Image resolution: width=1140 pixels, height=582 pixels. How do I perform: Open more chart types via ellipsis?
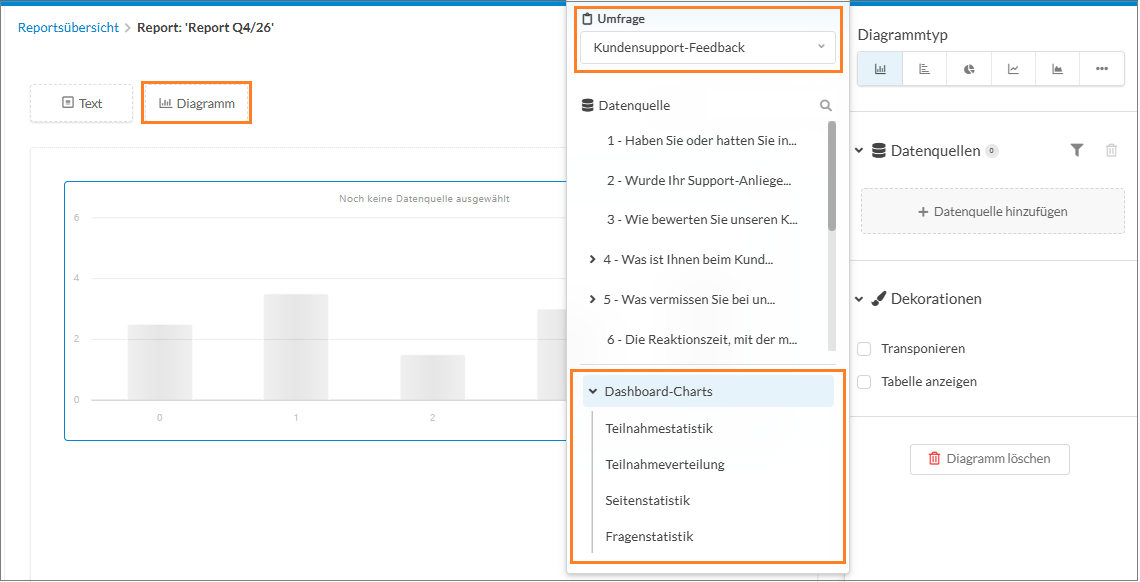click(x=1101, y=69)
